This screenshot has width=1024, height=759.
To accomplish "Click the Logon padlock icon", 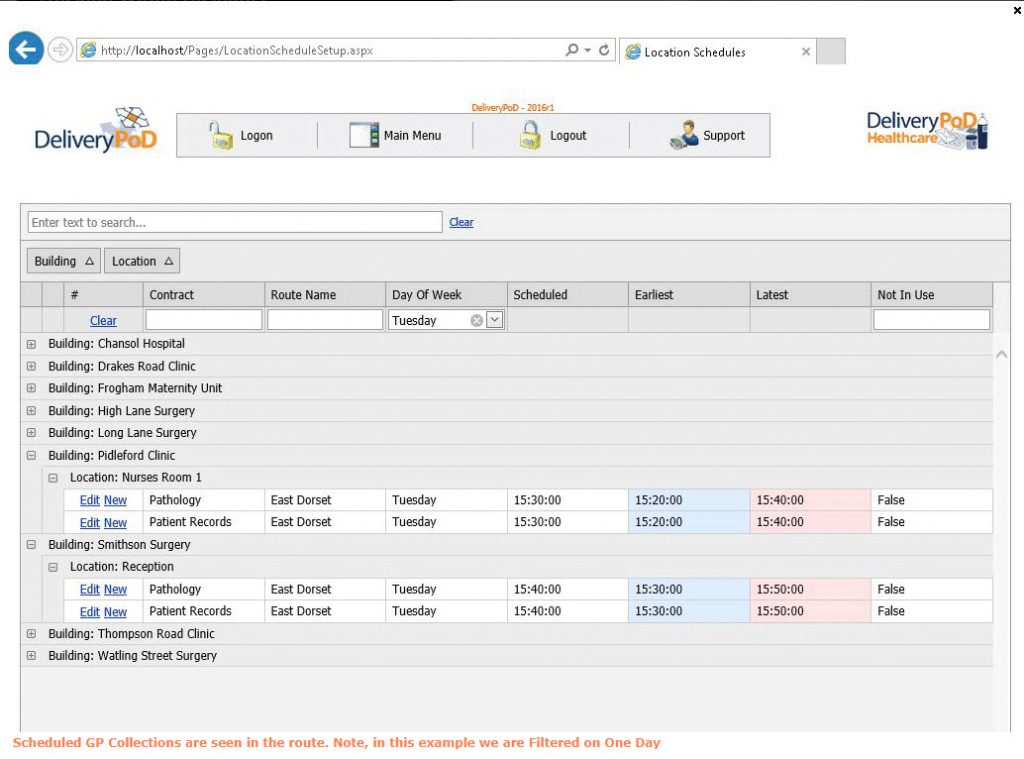I will (221, 136).
